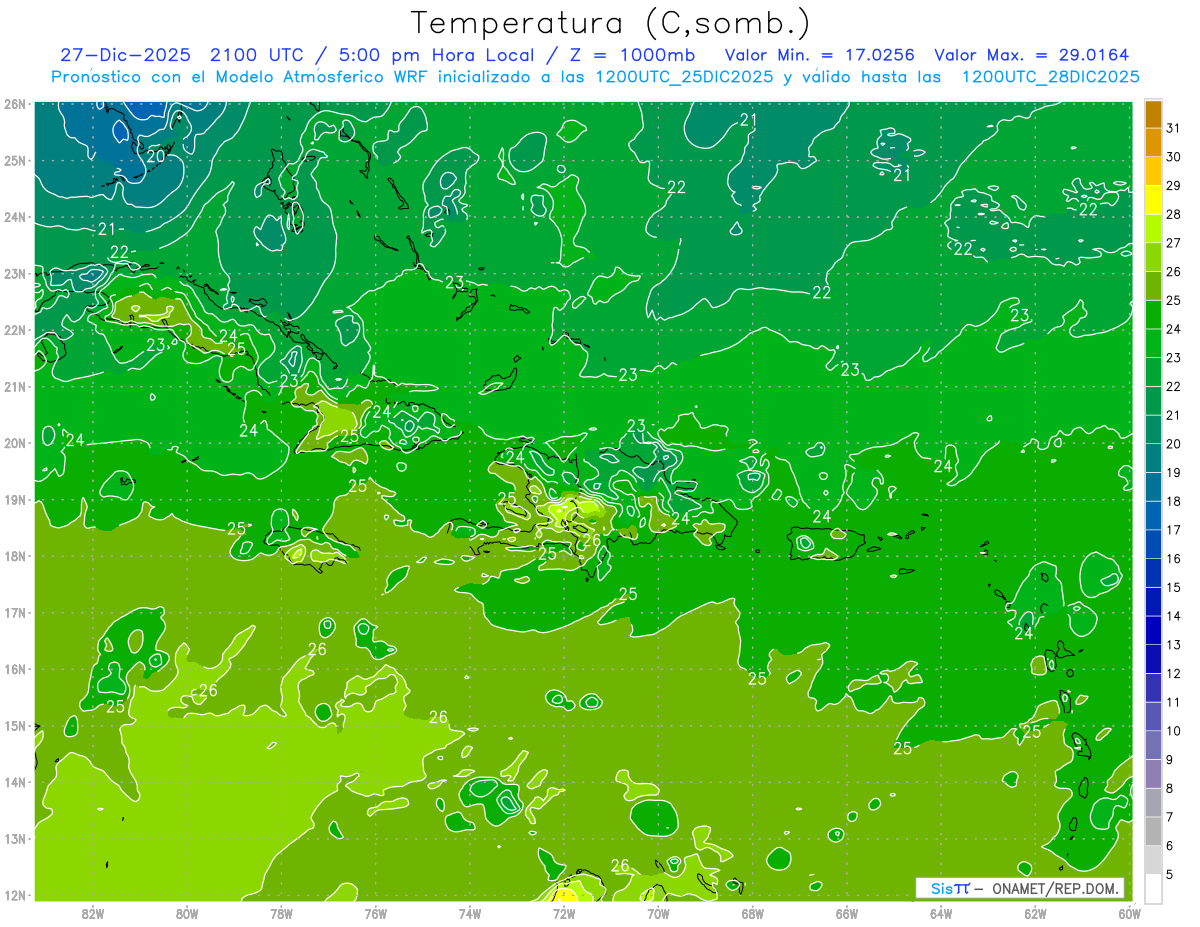Viewport: 1200px width, 927px height.
Task: Click the valid-until time '1200UTC_28DIC2025'
Action: [1050, 77]
